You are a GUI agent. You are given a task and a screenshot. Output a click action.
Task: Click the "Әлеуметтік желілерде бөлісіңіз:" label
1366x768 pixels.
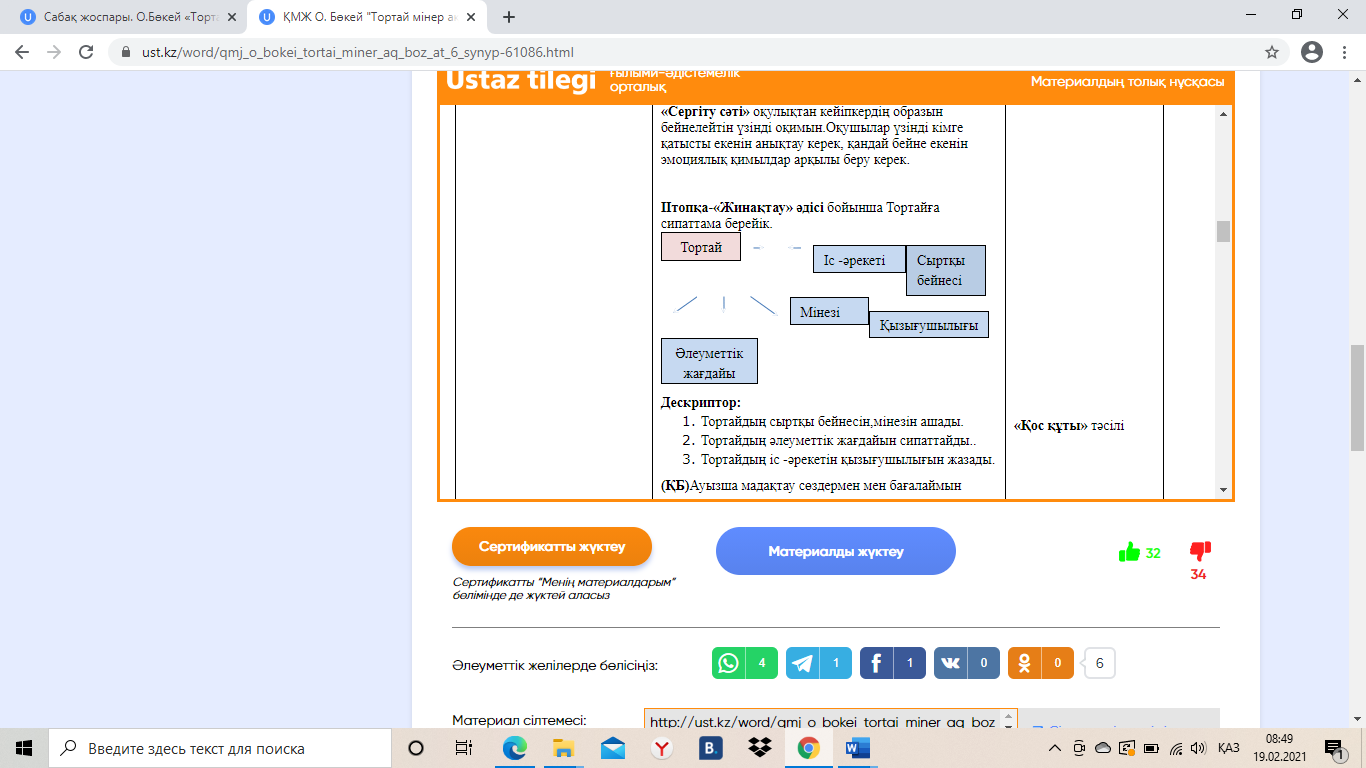point(555,665)
